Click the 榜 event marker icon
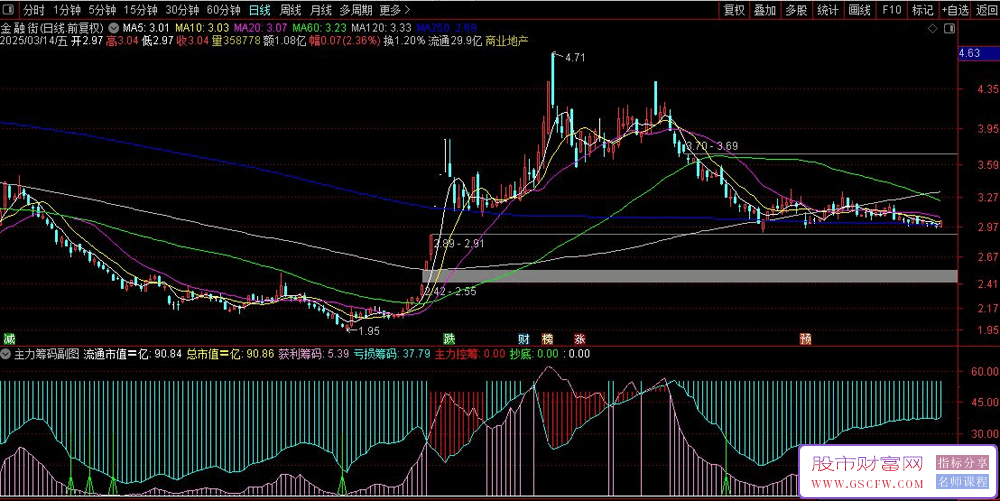 [548, 338]
